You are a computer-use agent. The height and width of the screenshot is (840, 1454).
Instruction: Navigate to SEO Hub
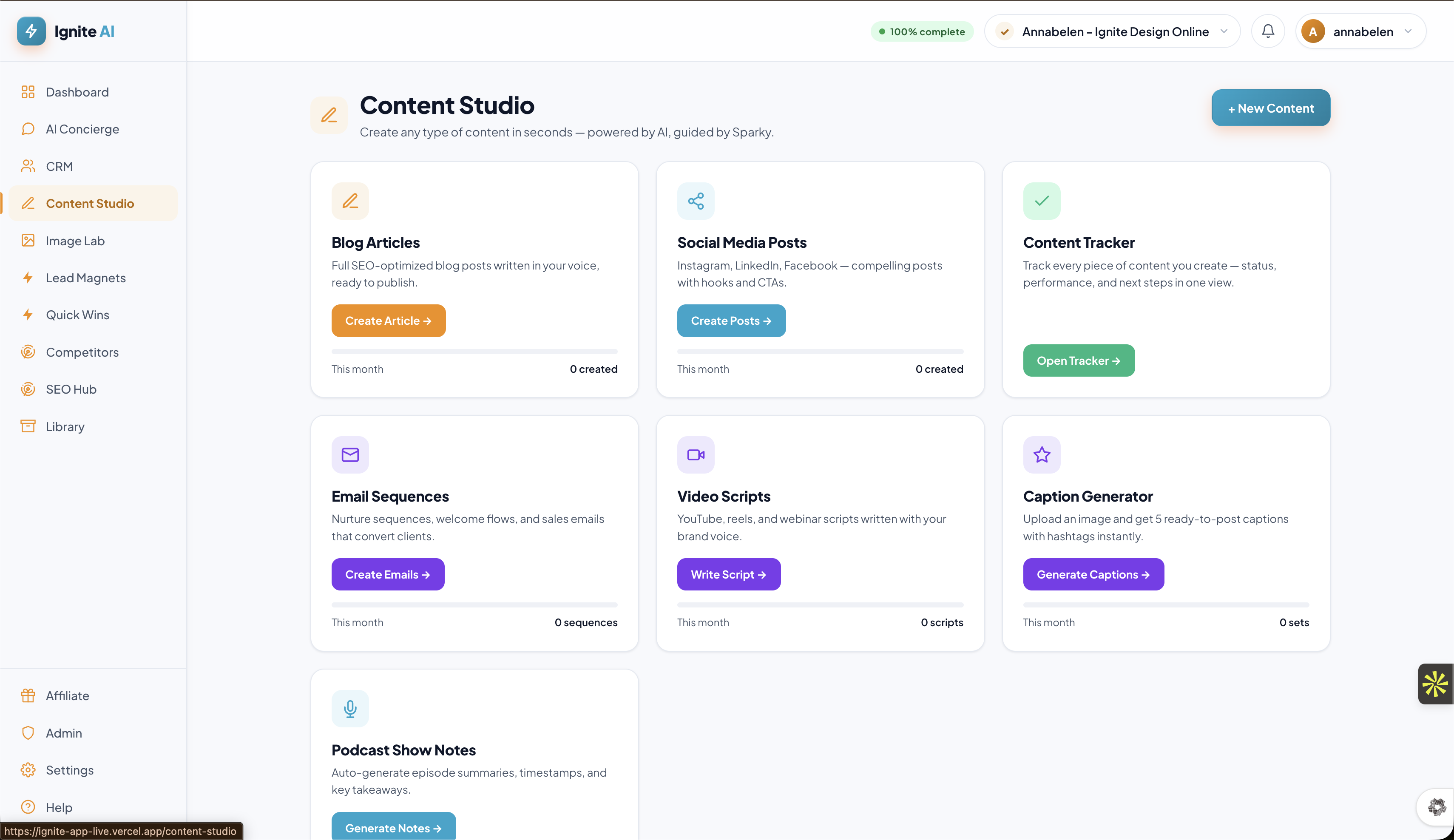click(93, 389)
